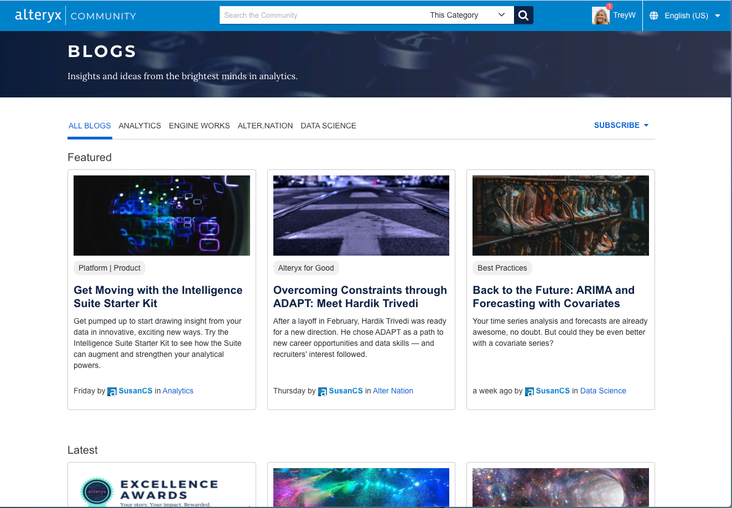The image size is (732, 508).
Task: Open the Data Science blog link in footer
Action: (603, 391)
